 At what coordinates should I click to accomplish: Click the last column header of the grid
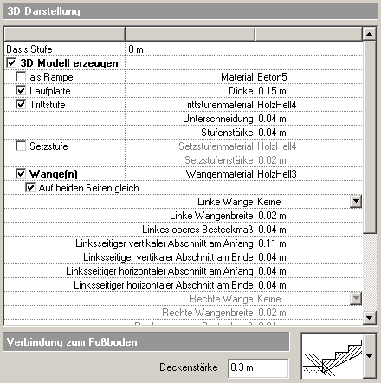[309, 34]
